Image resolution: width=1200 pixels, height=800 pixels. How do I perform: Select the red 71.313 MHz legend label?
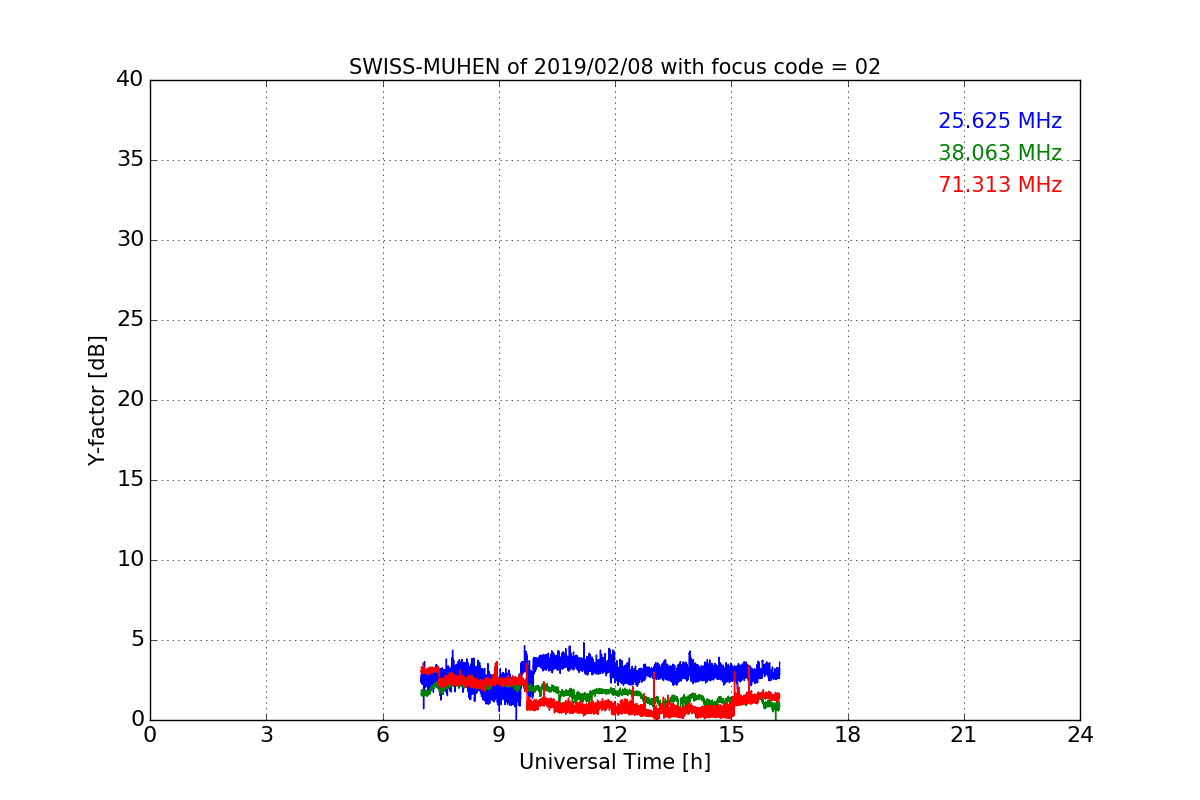[x=1000, y=185]
